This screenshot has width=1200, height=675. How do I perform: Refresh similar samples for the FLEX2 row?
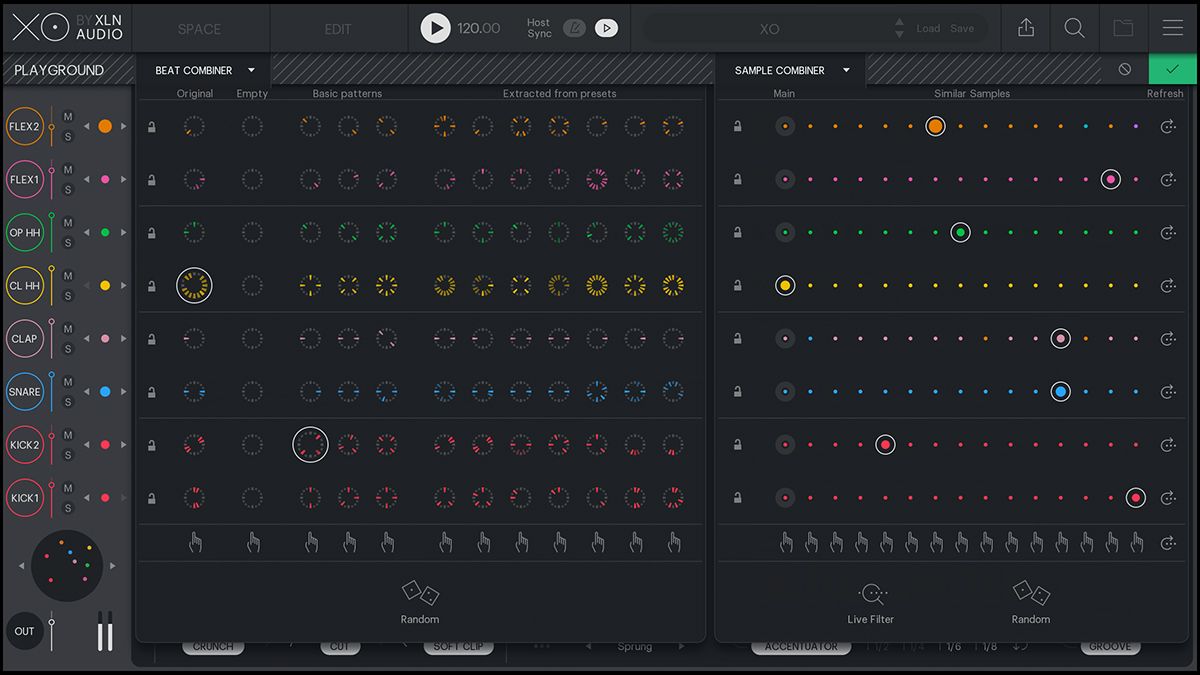(1167, 126)
